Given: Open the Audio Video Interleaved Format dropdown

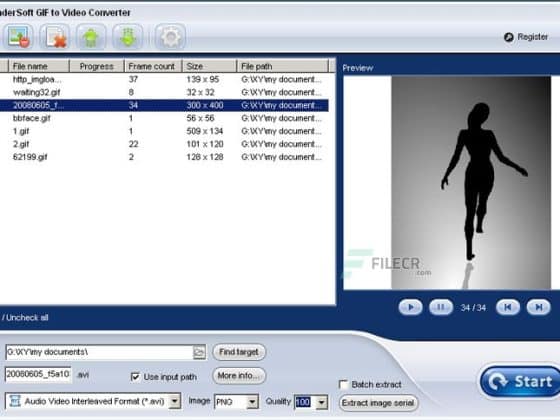Looking at the screenshot, I should click(x=174, y=401).
